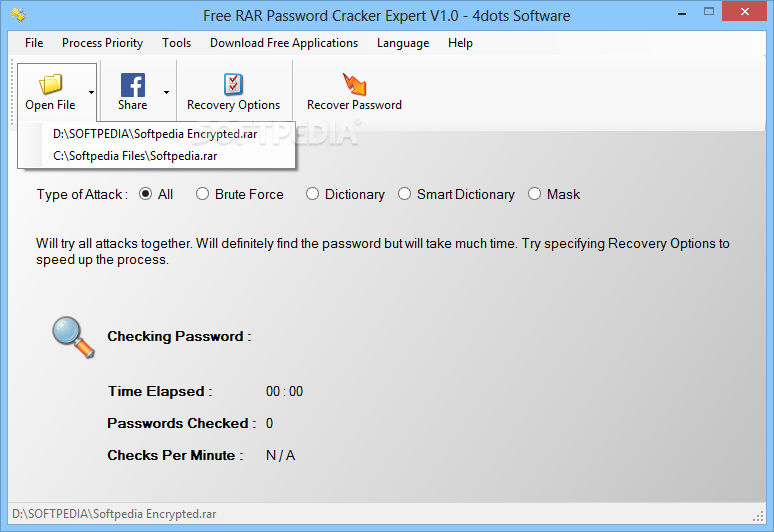Expand the Open File dropdown arrow

(x=91, y=92)
